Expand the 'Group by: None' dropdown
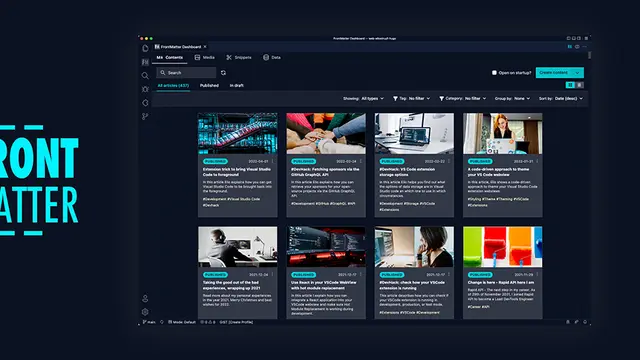The image size is (640, 360). [513, 98]
